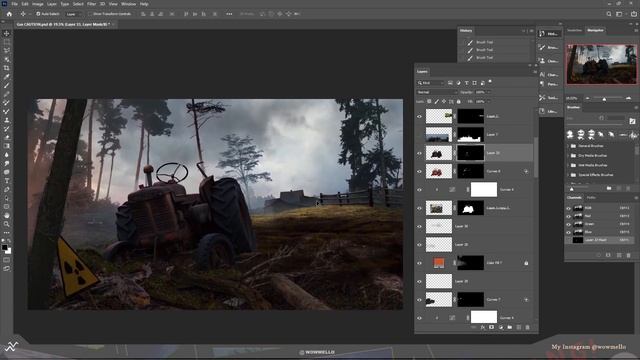Open the collapsed Paragraph panel button
The height and width of the screenshot is (360, 640).
coord(549,84)
